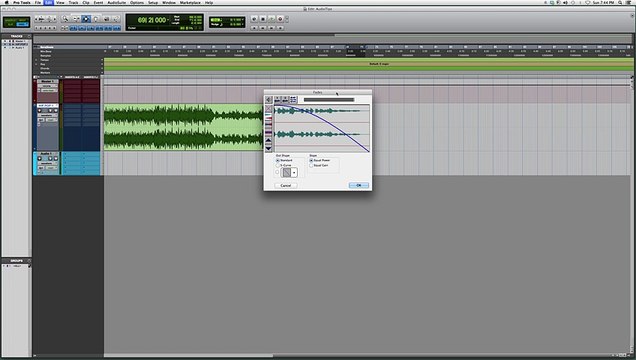The width and height of the screenshot is (636, 360).
Task: Select the Equal Gain slope radio
Action: click(311, 165)
